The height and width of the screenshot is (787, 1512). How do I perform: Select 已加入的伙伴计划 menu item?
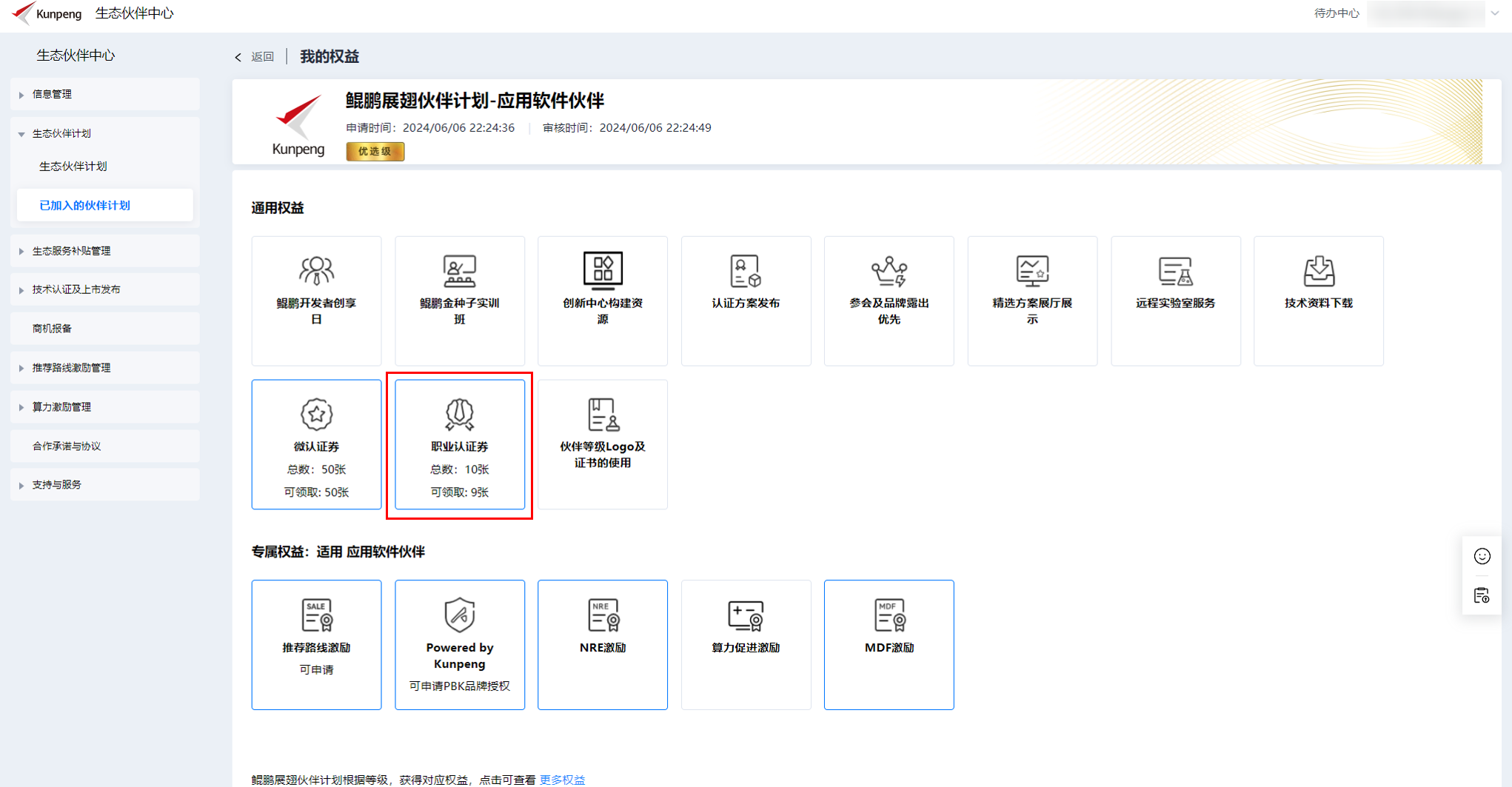pyautogui.click(x=105, y=205)
